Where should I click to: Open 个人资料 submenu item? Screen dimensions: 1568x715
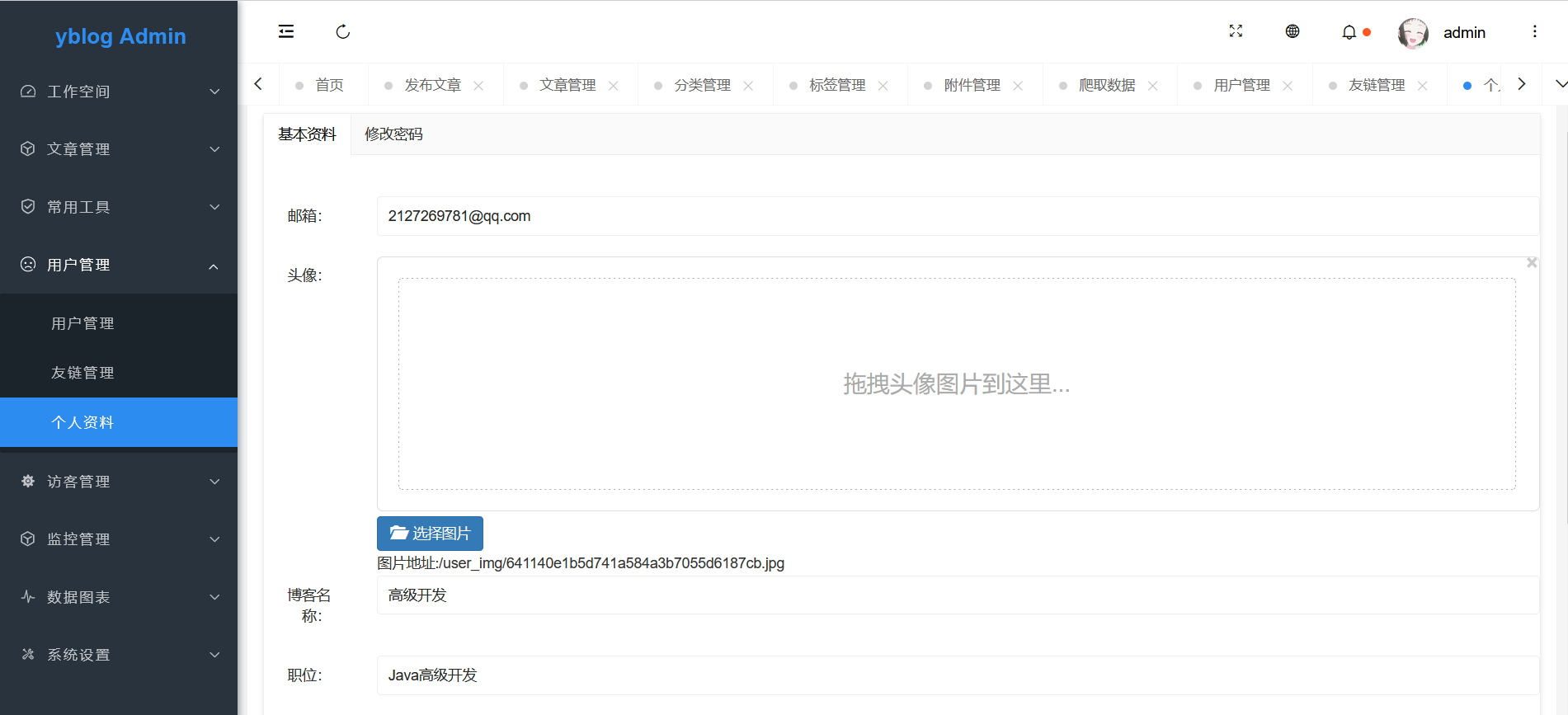(119, 422)
